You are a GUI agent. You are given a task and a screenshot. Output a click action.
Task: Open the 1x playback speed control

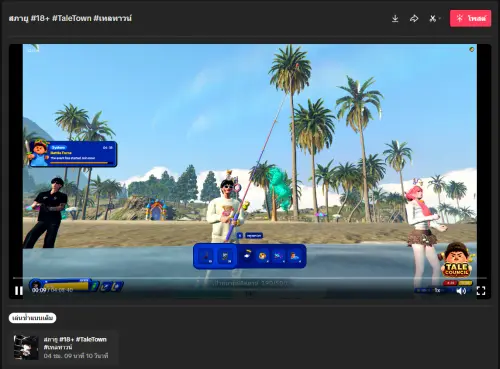click(x=437, y=291)
